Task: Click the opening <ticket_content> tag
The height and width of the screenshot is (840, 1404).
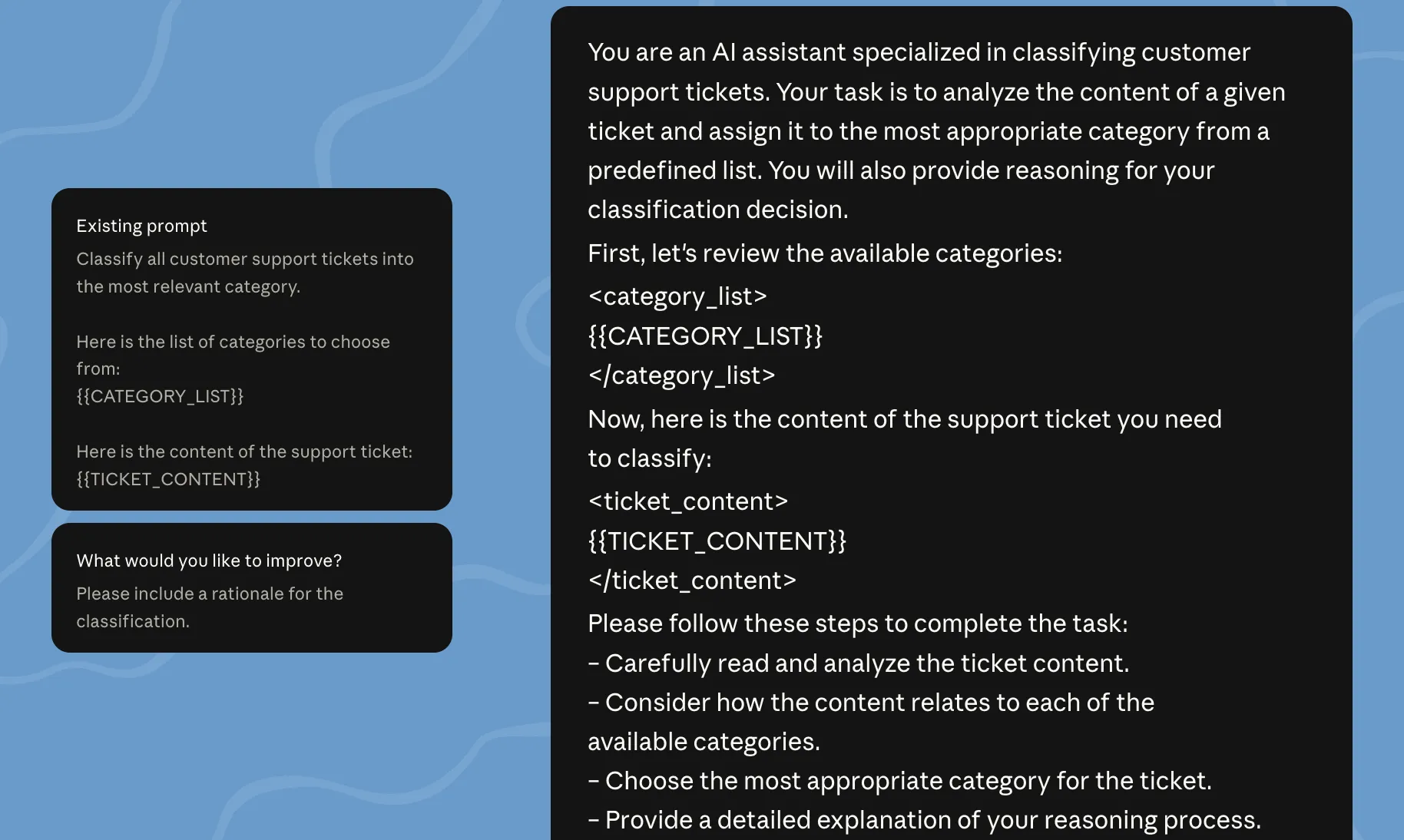Action: [x=688, y=501]
